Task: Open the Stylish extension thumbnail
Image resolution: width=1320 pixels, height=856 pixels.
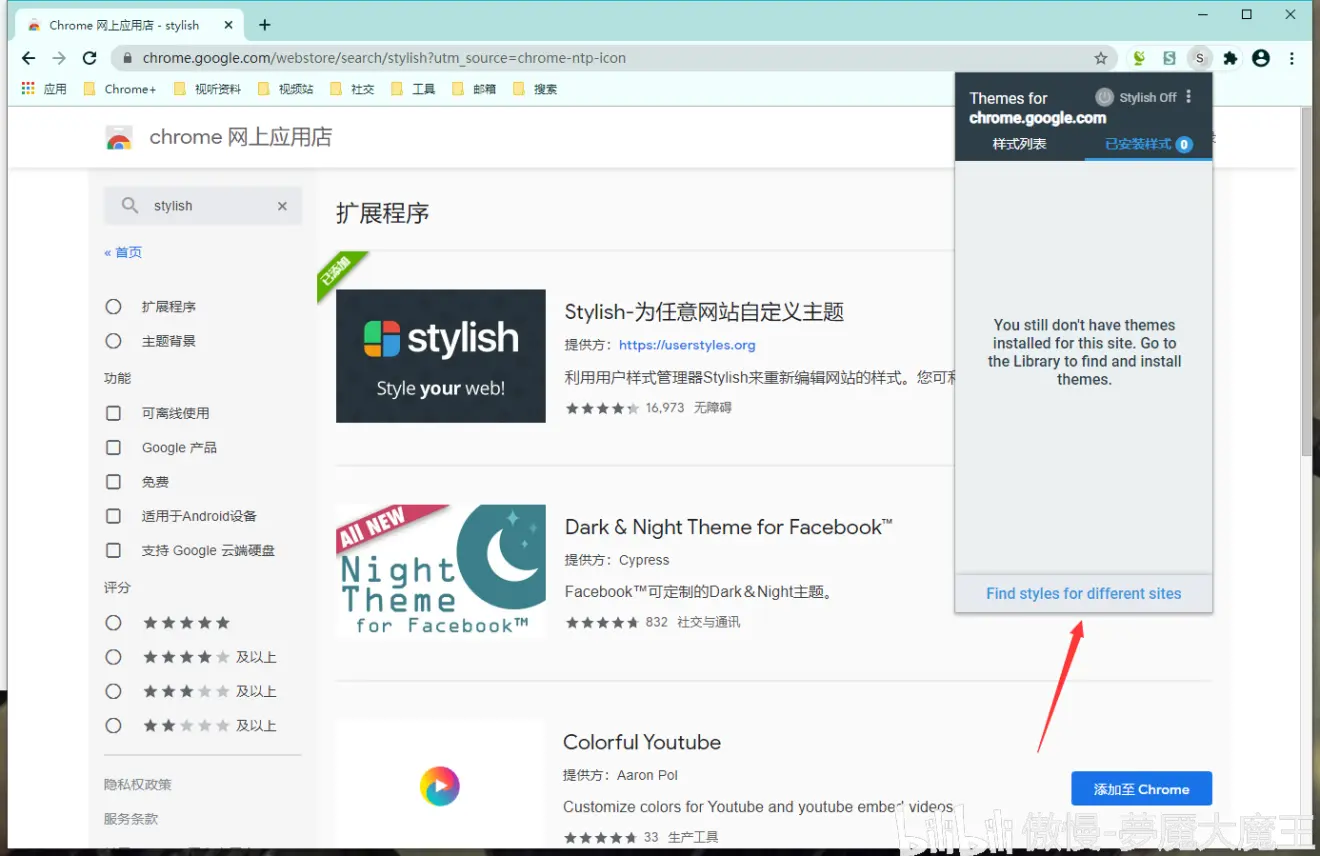Action: (441, 356)
